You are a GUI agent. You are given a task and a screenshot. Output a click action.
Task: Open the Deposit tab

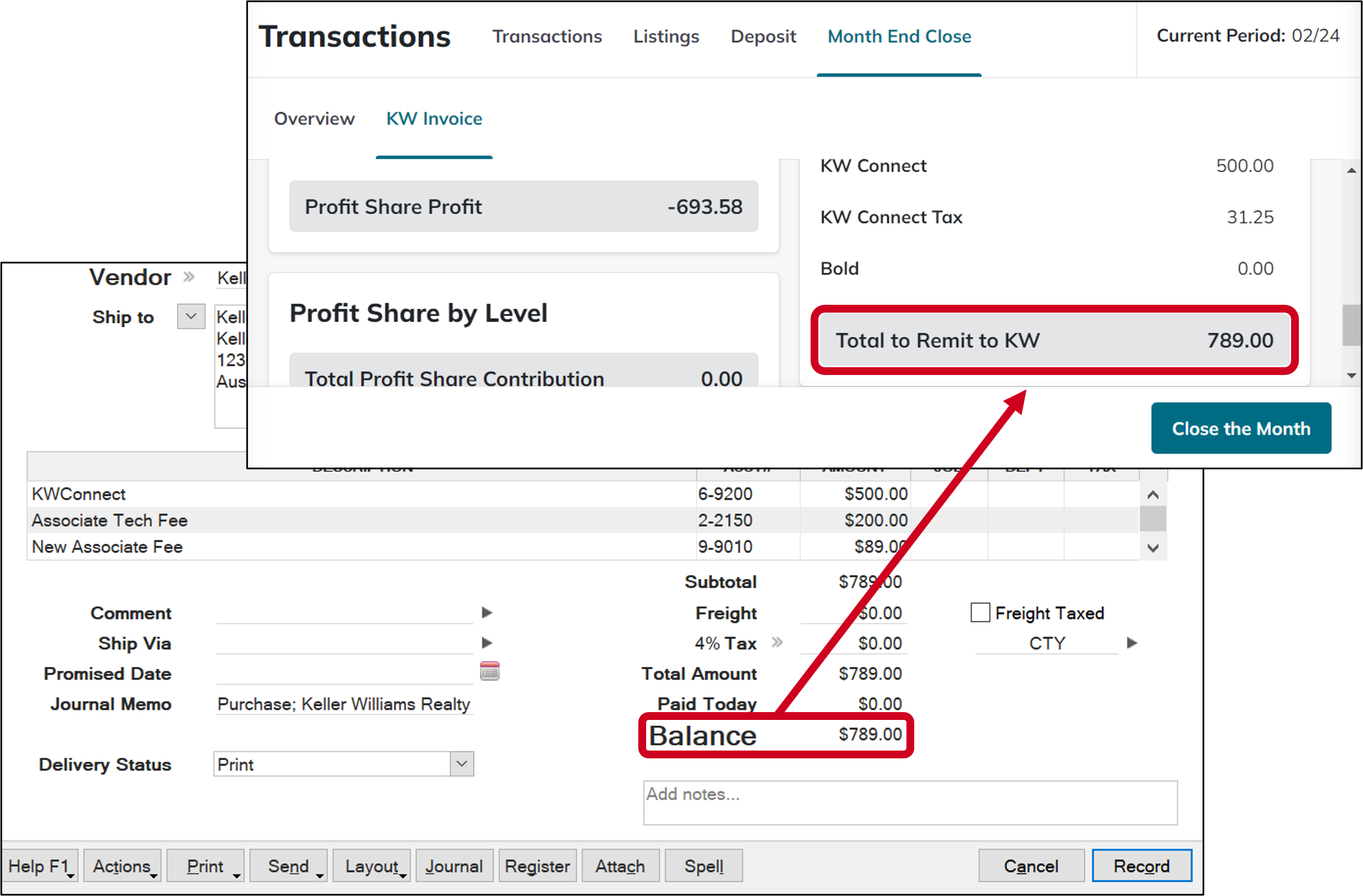point(763,36)
